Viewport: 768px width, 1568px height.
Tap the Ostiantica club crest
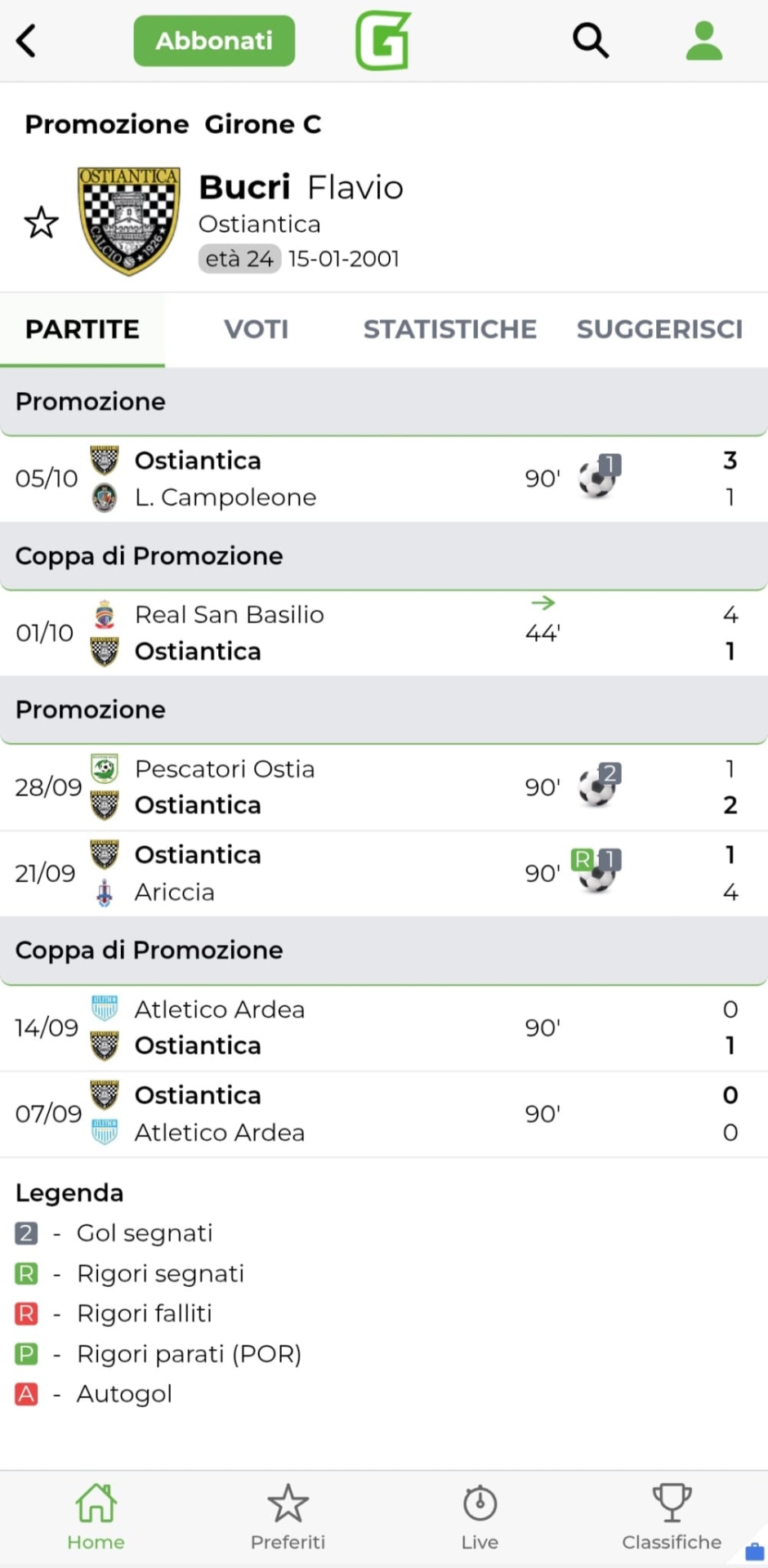pyautogui.click(x=128, y=220)
